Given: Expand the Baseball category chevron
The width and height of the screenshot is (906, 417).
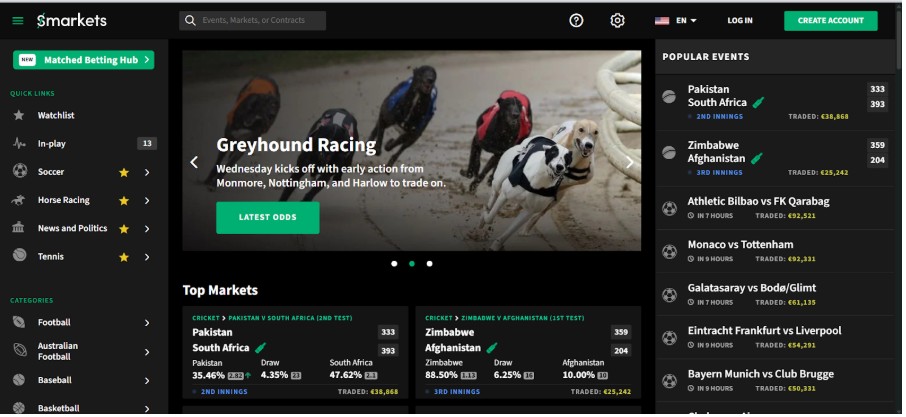Looking at the screenshot, I should pyautogui.click(x=147, y=381).
